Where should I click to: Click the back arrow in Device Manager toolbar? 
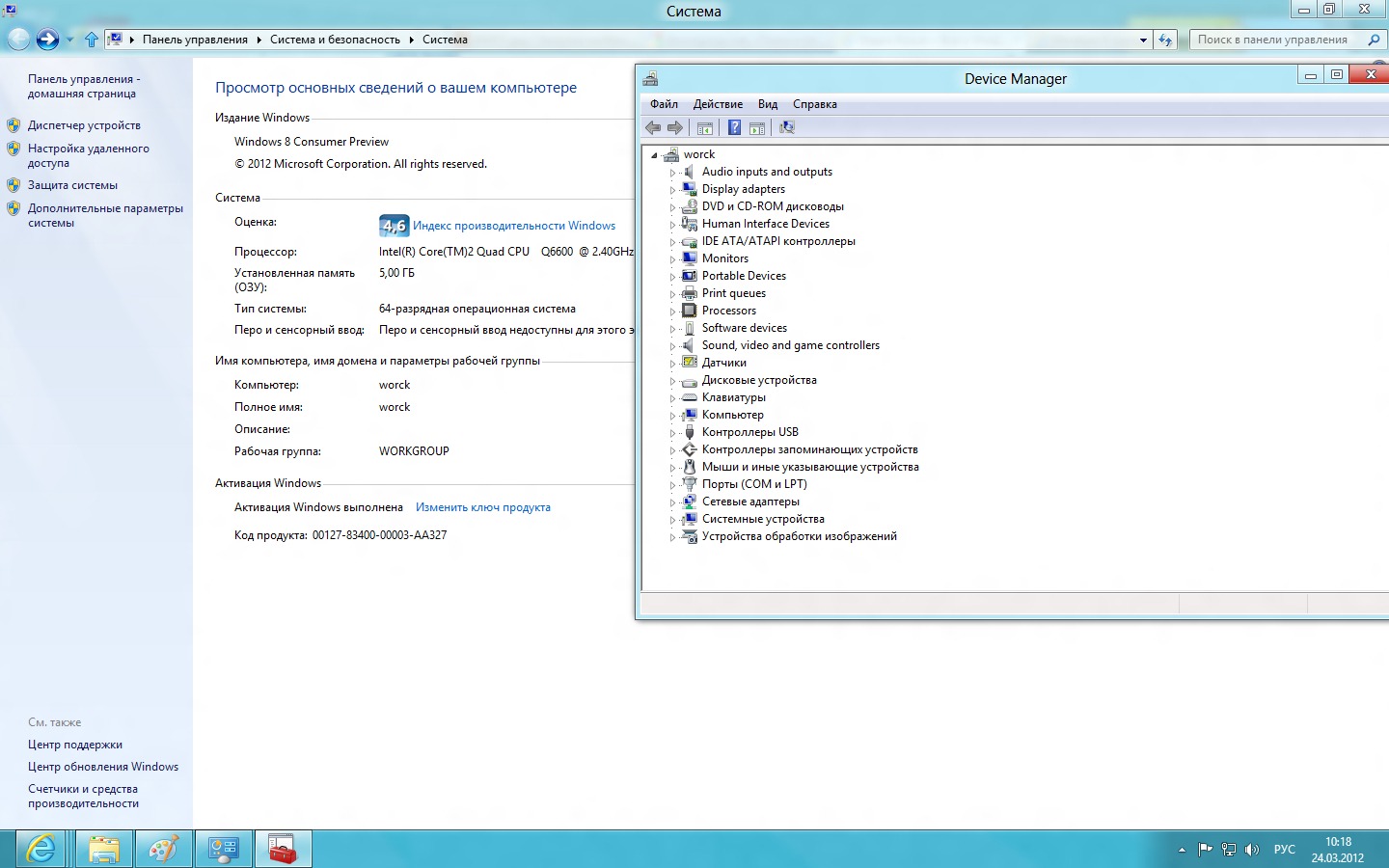(653, 127)
